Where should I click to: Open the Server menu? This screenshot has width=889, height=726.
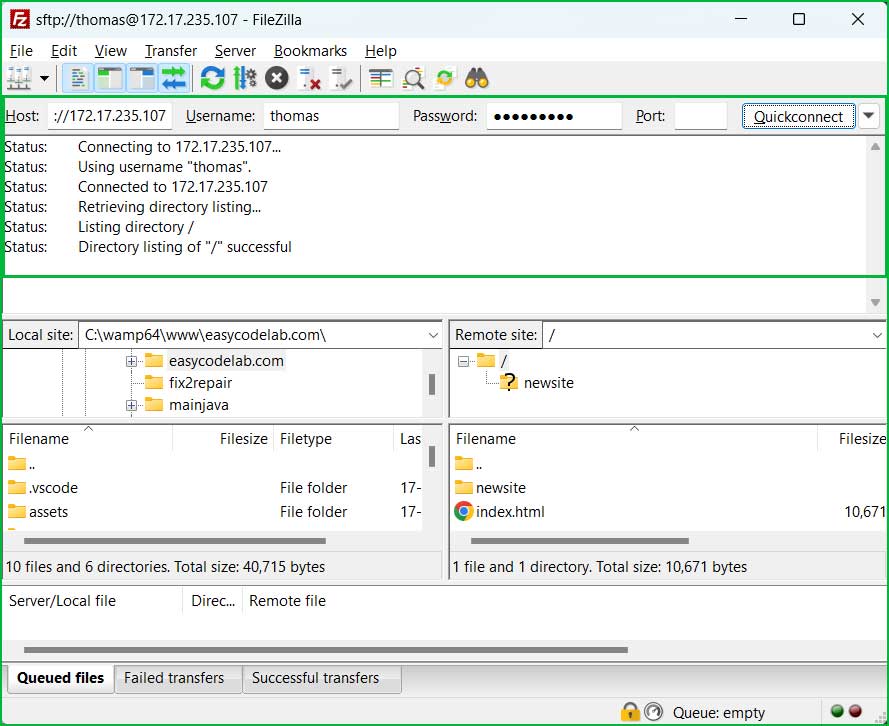pyautogui.click(x=235, y=51)
